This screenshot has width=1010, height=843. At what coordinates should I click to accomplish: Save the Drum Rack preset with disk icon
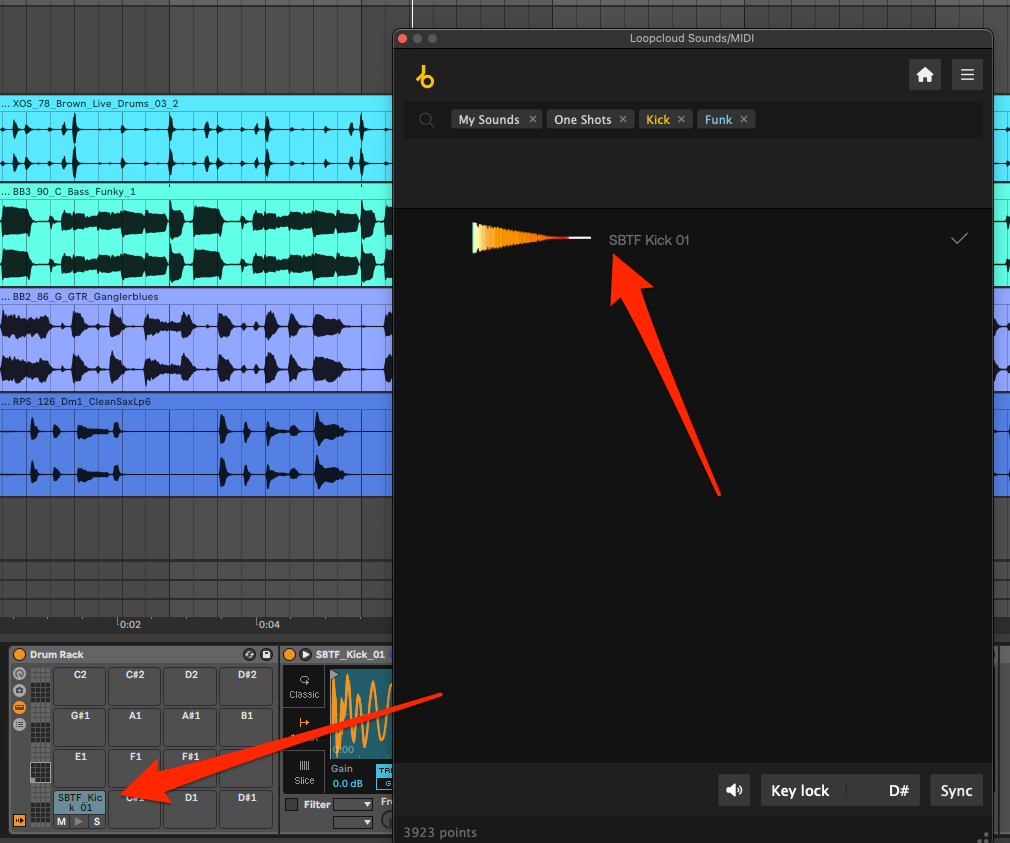click(266, 654)
